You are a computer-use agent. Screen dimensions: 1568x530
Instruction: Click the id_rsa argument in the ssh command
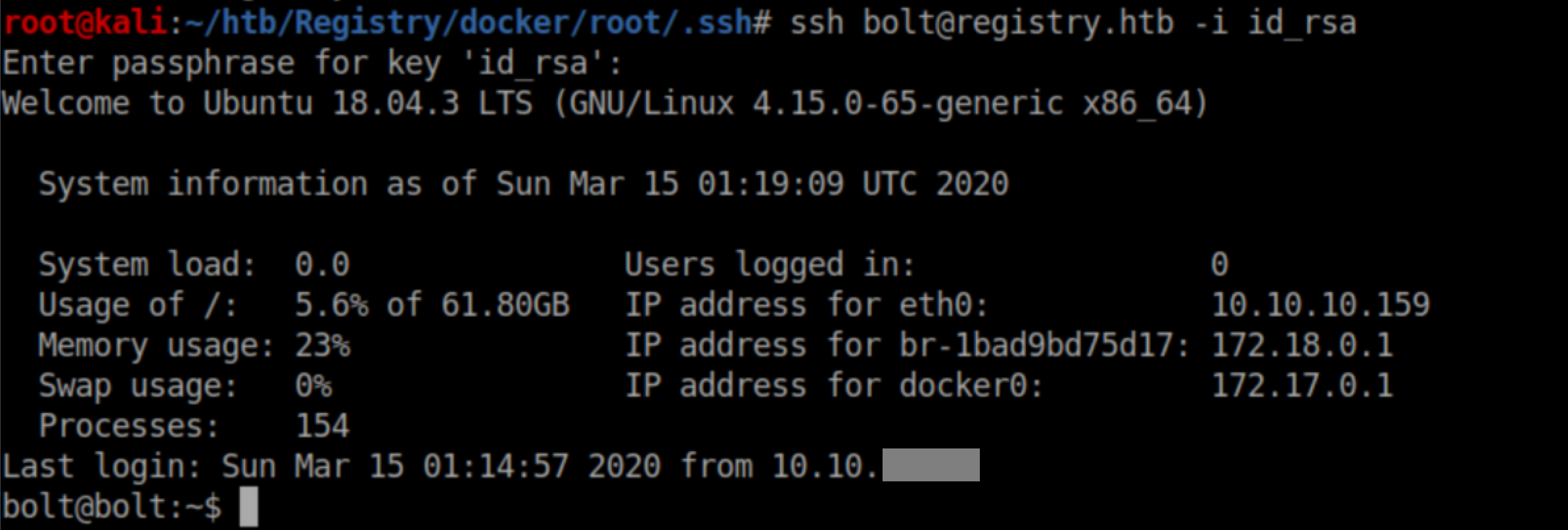click(1301, 23)
